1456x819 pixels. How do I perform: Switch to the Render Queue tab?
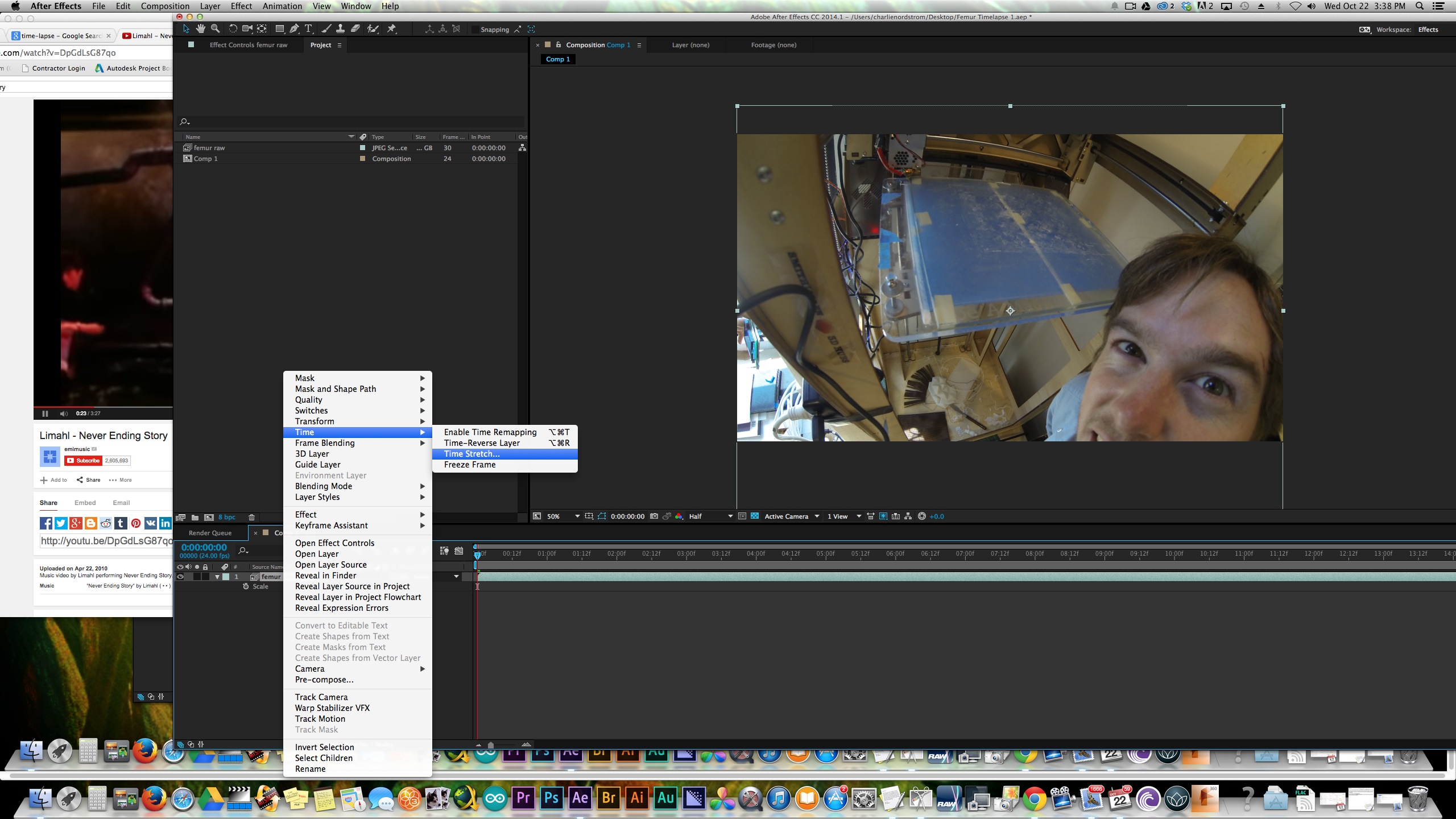coord(210,533)
